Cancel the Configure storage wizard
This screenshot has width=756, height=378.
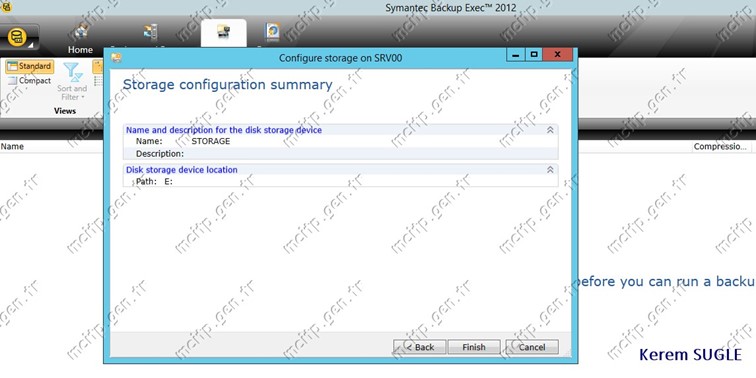point(532,347)
